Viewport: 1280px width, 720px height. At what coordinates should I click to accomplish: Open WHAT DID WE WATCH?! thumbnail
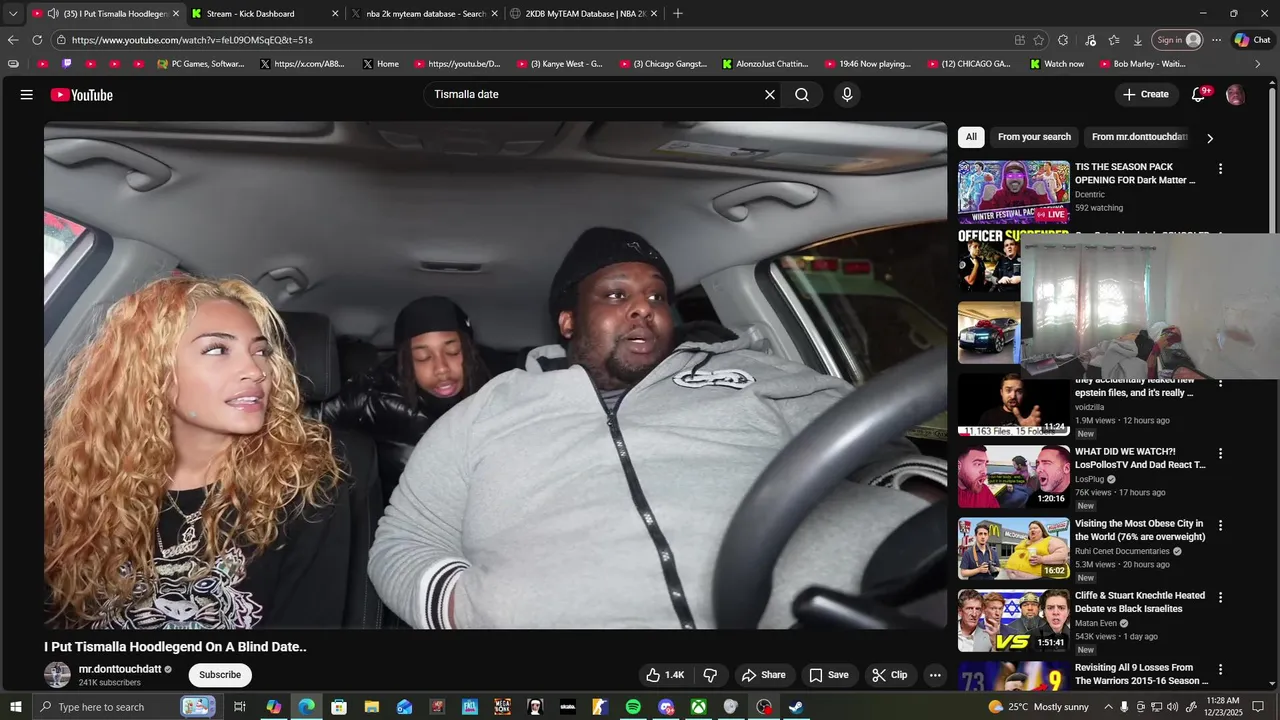click(1013, 476)
